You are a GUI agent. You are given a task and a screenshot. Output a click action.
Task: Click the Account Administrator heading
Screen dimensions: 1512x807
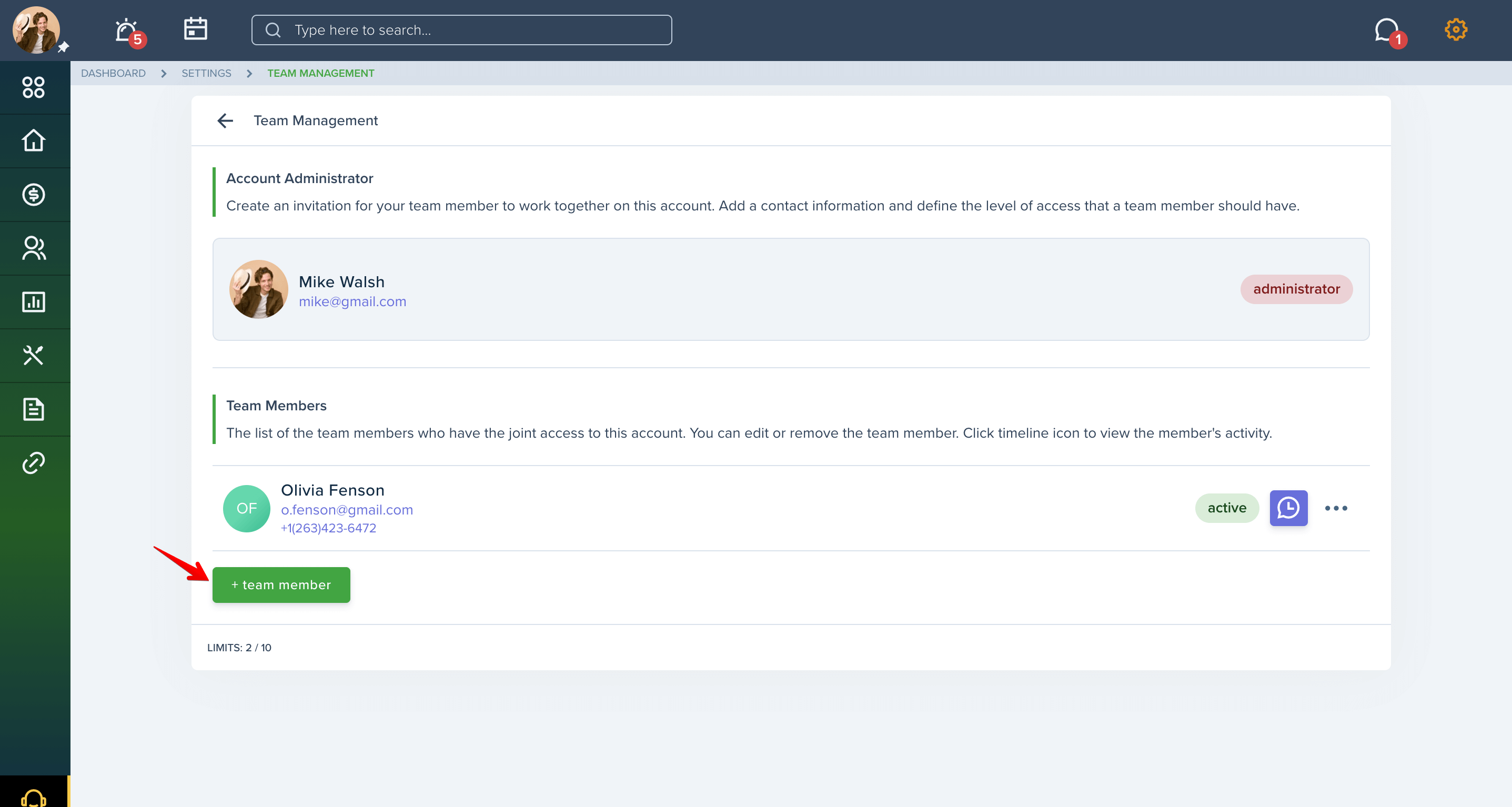point(299,178)
